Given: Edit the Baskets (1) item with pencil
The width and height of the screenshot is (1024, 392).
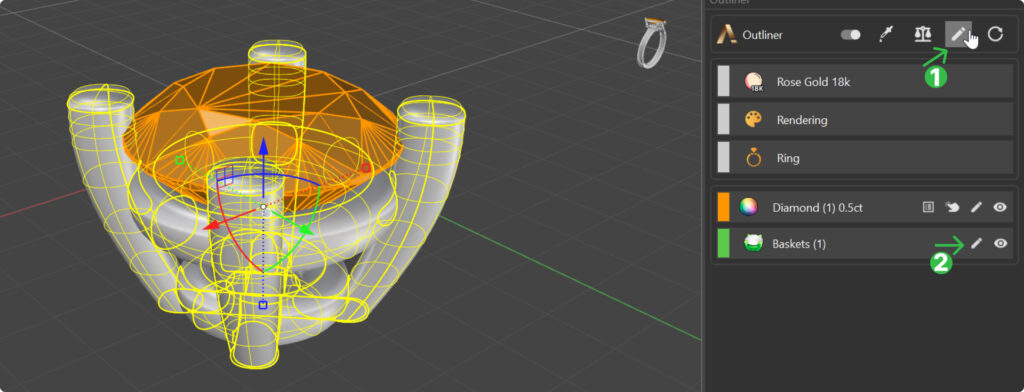Looking at the screenshot, I should pos(976,244).
